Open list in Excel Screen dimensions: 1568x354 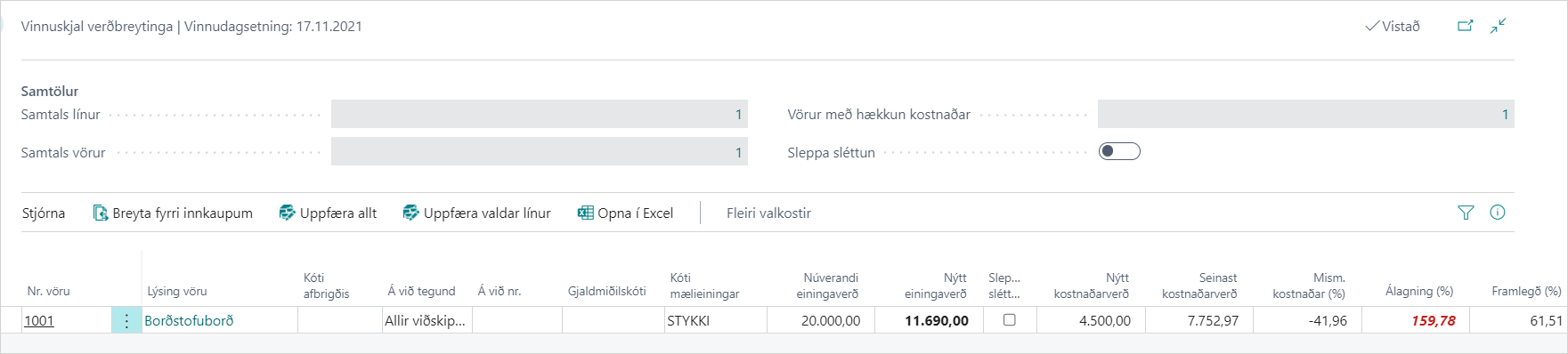click(625, 213)
